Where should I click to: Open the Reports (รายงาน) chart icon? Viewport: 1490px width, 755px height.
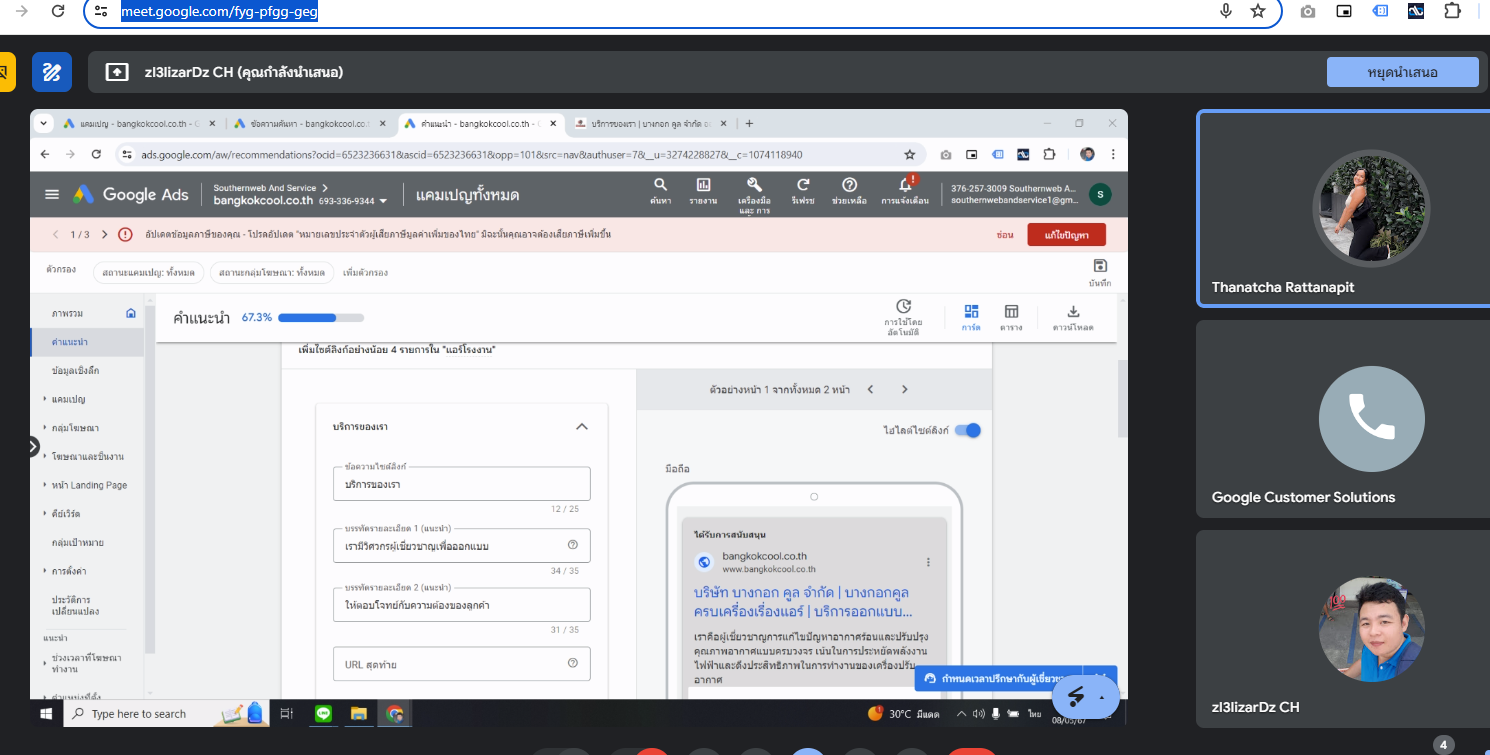click(703, 185)
